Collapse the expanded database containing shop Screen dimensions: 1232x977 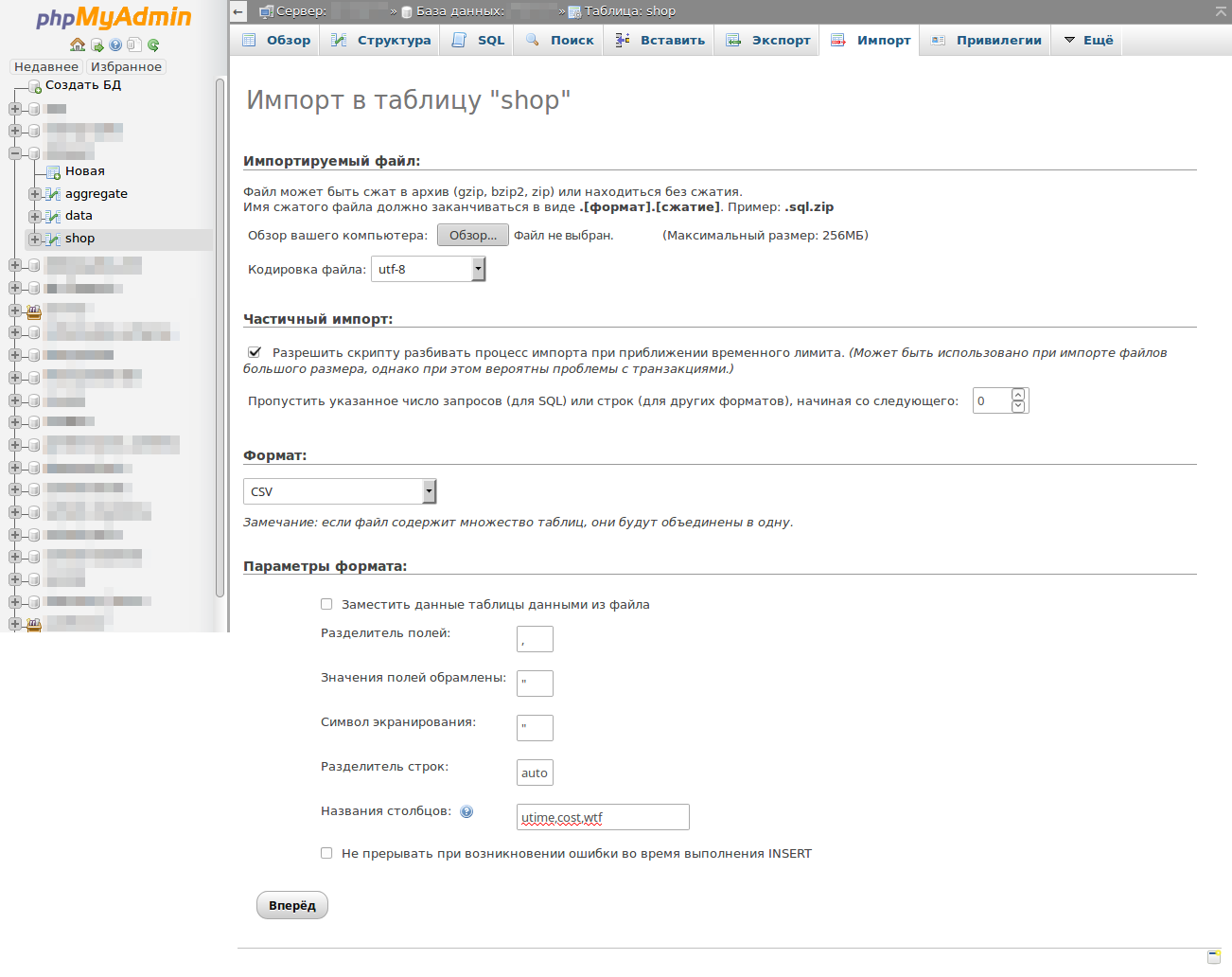point(15,153)
